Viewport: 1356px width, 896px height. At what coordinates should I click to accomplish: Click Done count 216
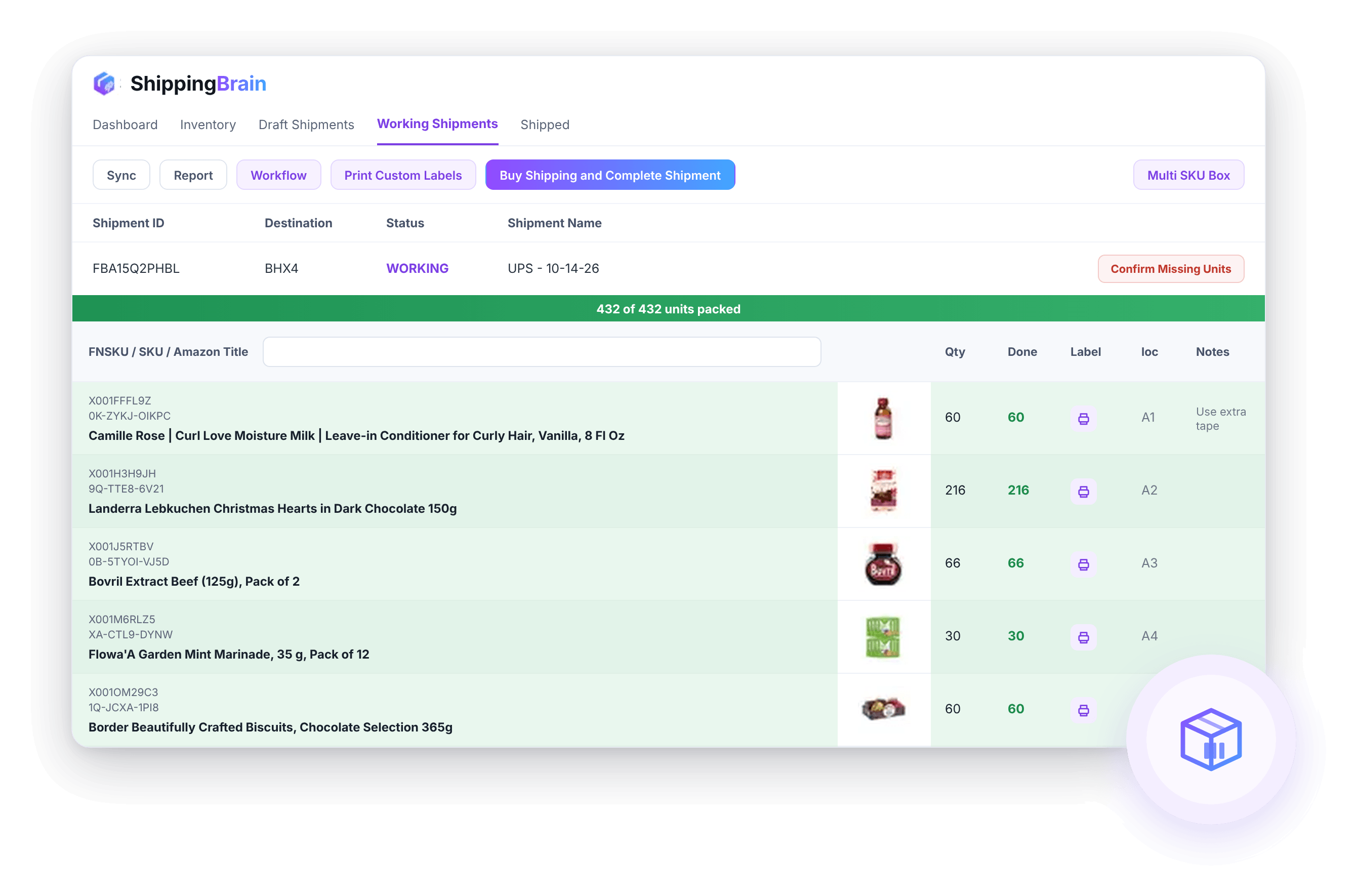point(1018,491)
